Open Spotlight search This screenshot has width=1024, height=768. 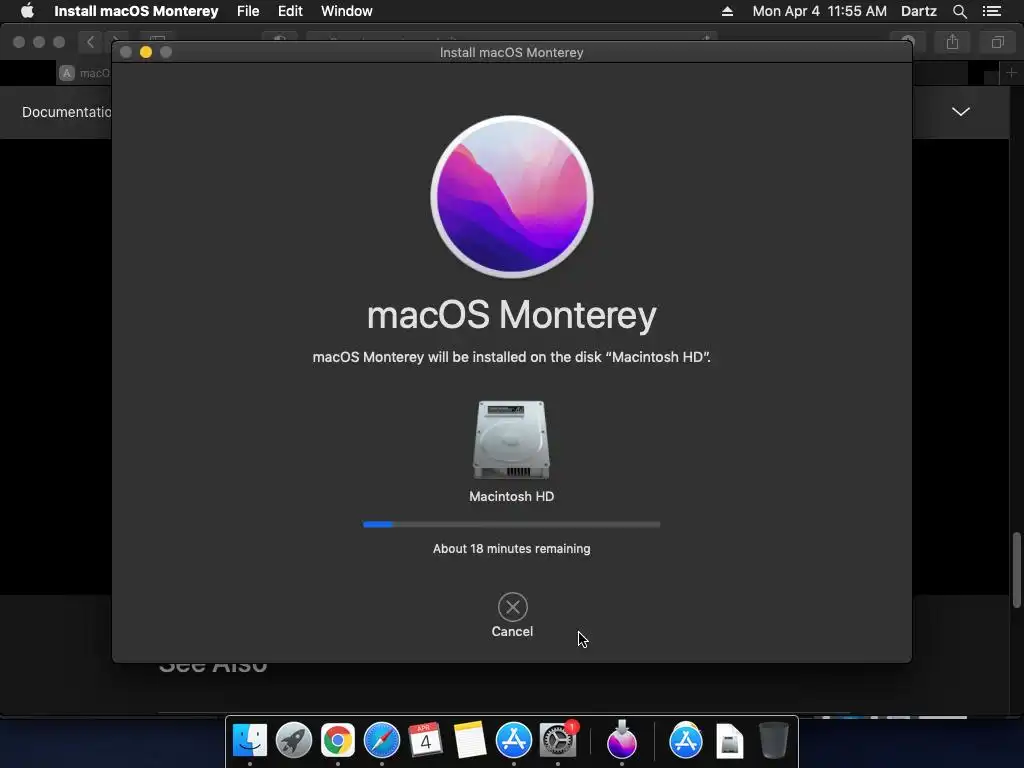(x=960, y=11)
